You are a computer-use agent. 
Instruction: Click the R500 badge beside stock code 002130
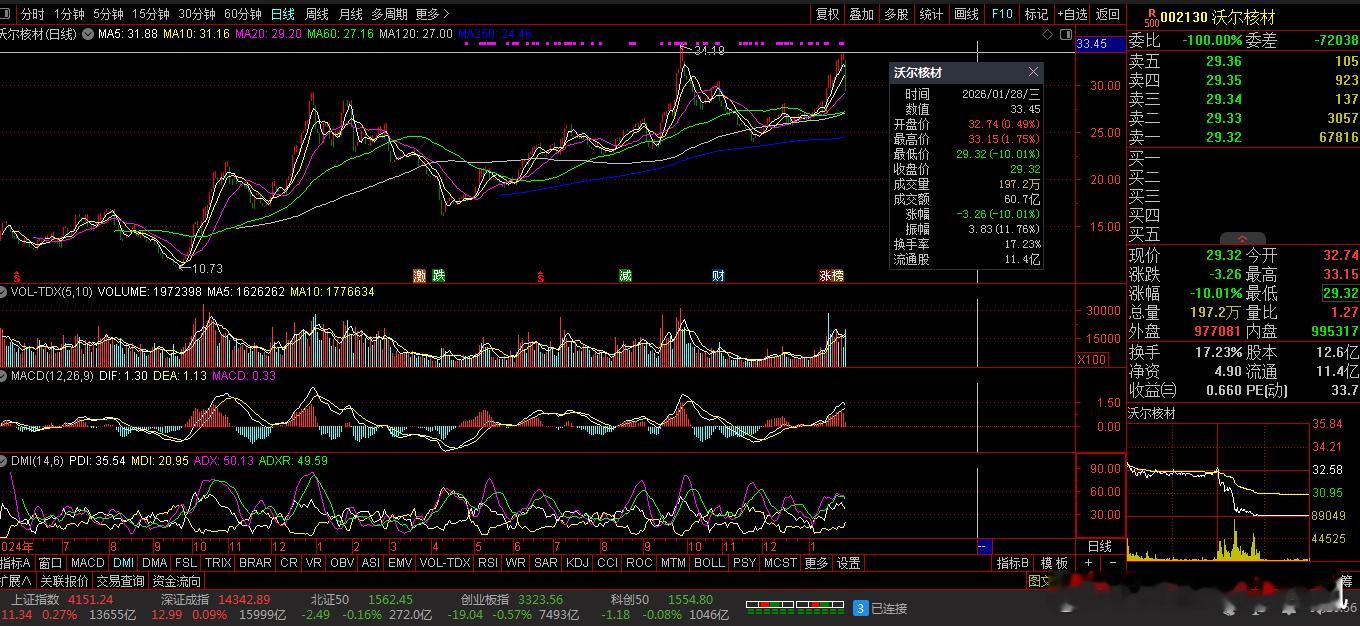pos(1150,17)
